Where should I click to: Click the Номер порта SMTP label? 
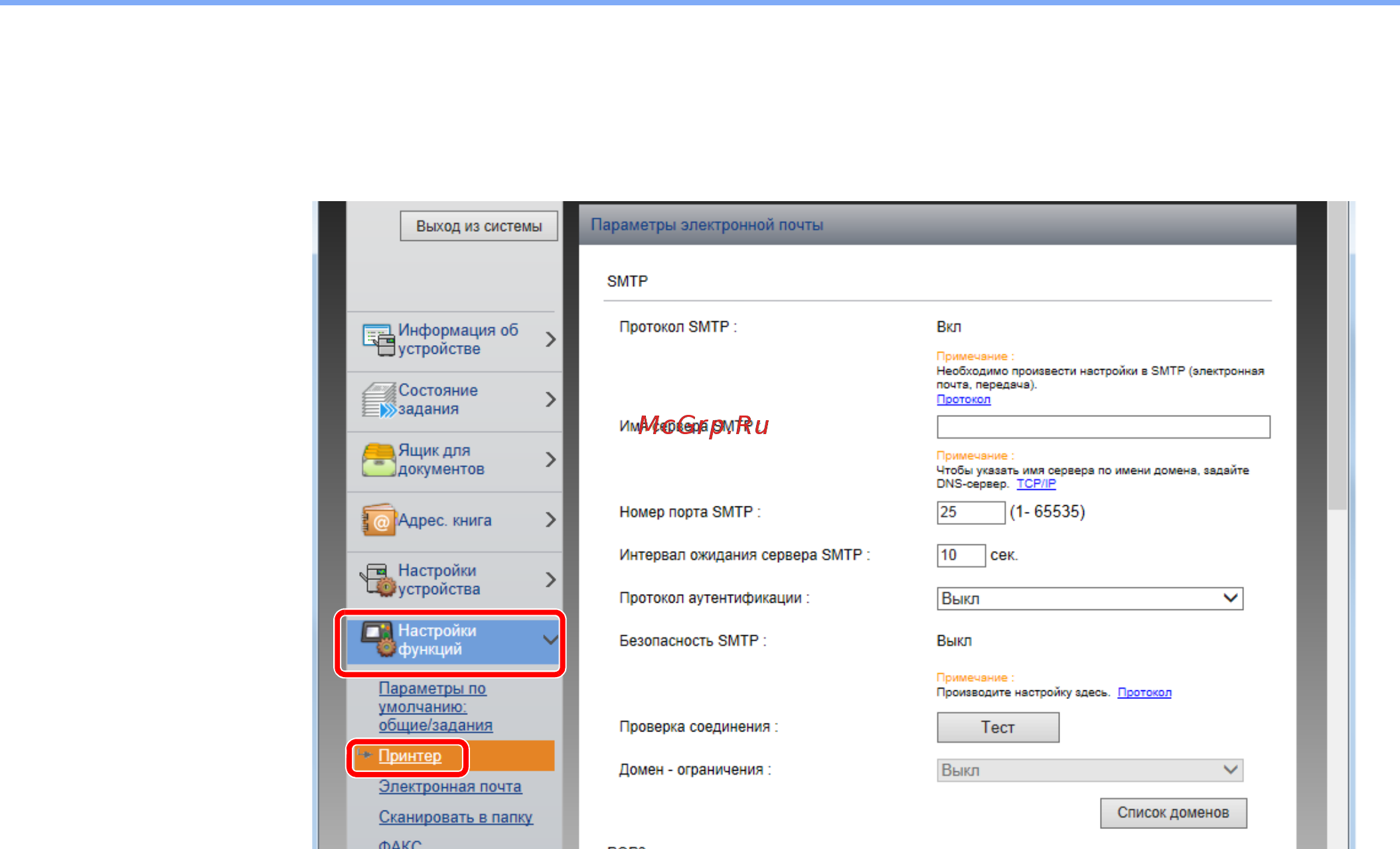tap(690, 512)
